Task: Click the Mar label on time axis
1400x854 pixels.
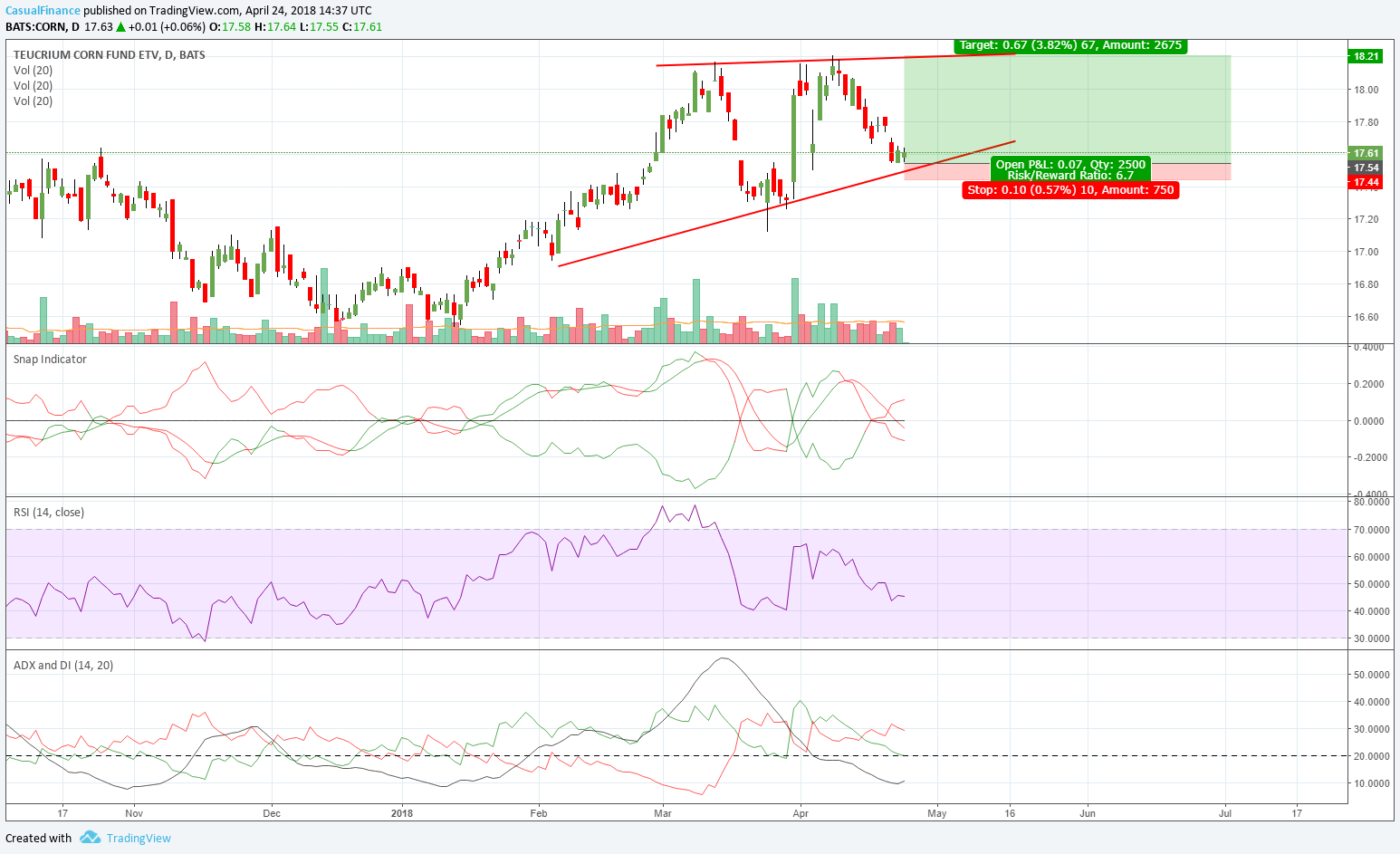Action: pyautogui.click(x=663, y=813)
